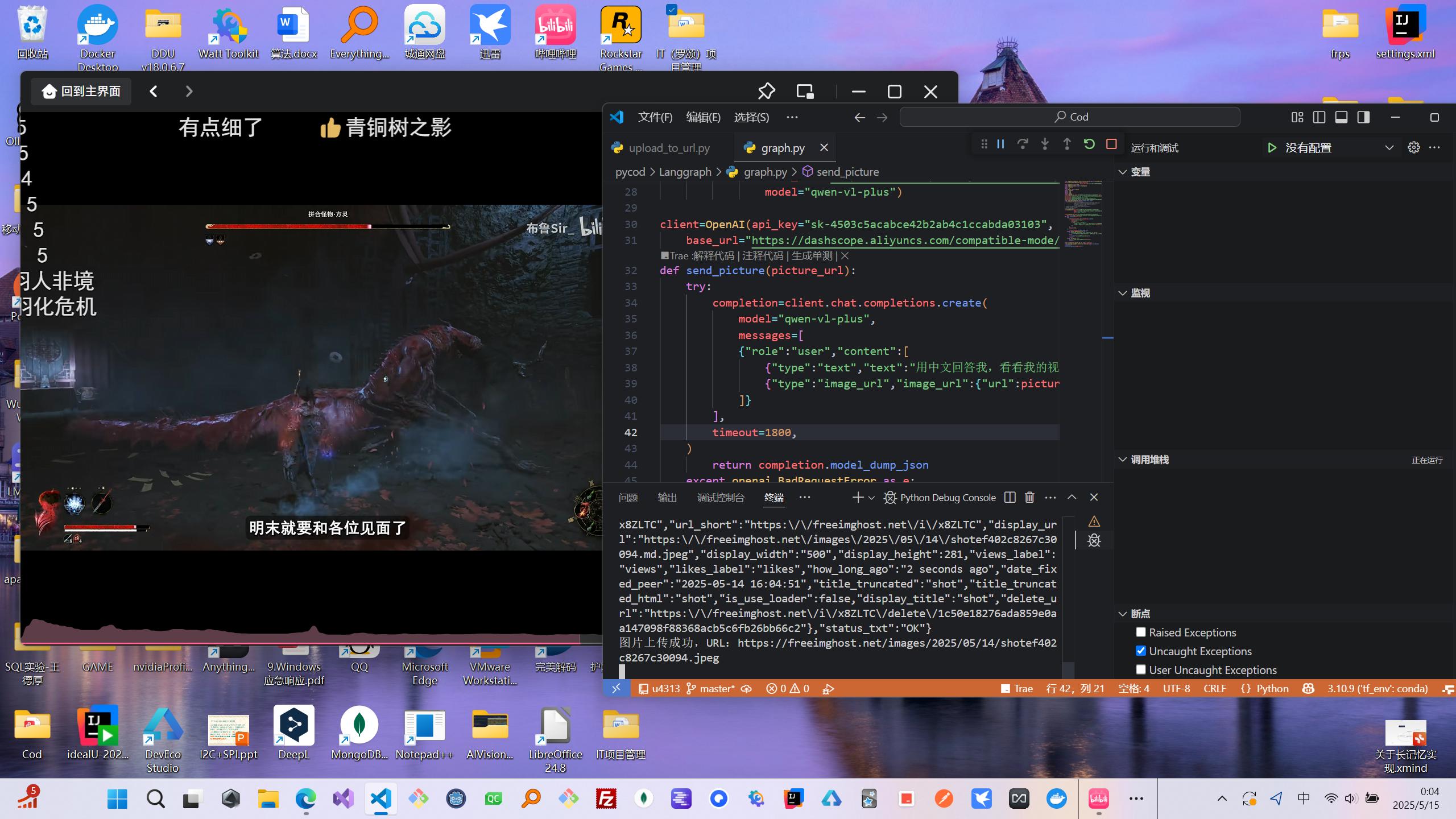Click the 解释代码 Trae code lens link
Viewport: 1456px width, 819px height.
(714, 256)
